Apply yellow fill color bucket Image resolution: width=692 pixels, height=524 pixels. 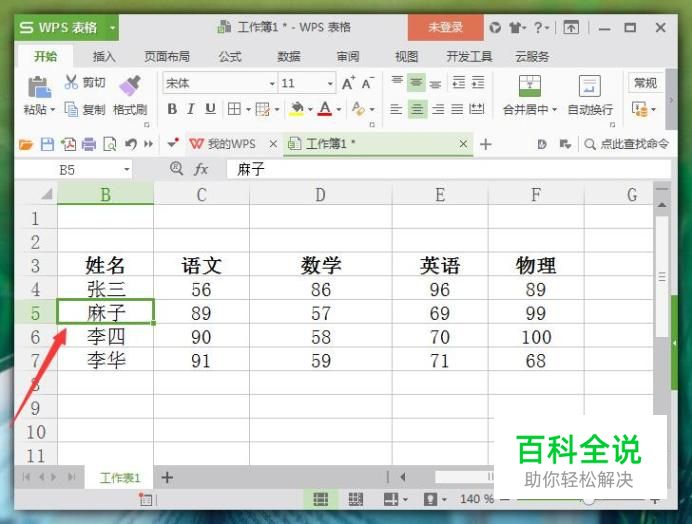[x=297, y=109]
